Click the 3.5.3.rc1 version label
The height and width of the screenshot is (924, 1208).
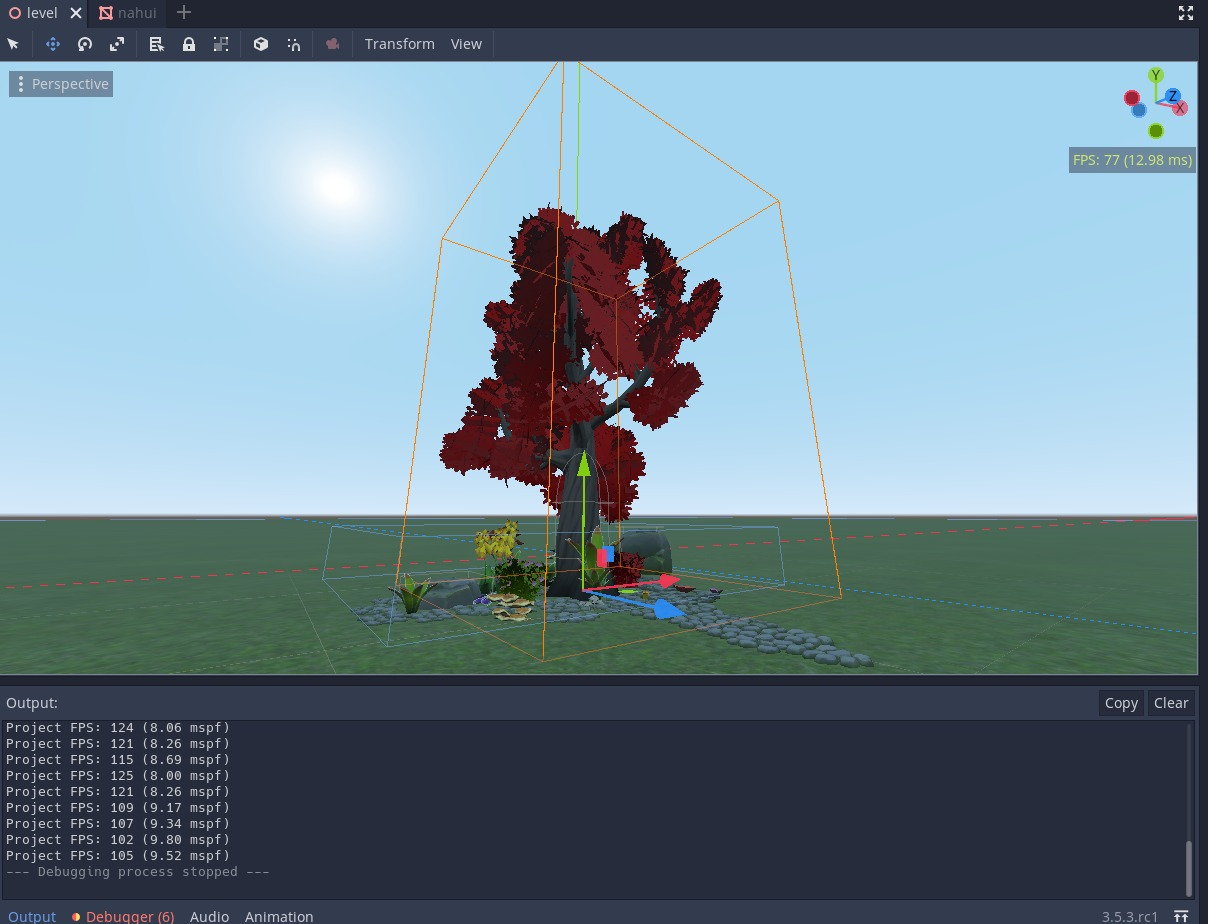(x=1130, y=916)
